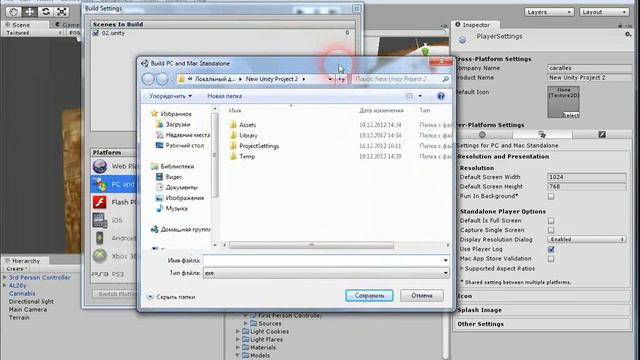Click the Сохранить button
The height and width of the screenshot is (360, 640).
(369, 296)
